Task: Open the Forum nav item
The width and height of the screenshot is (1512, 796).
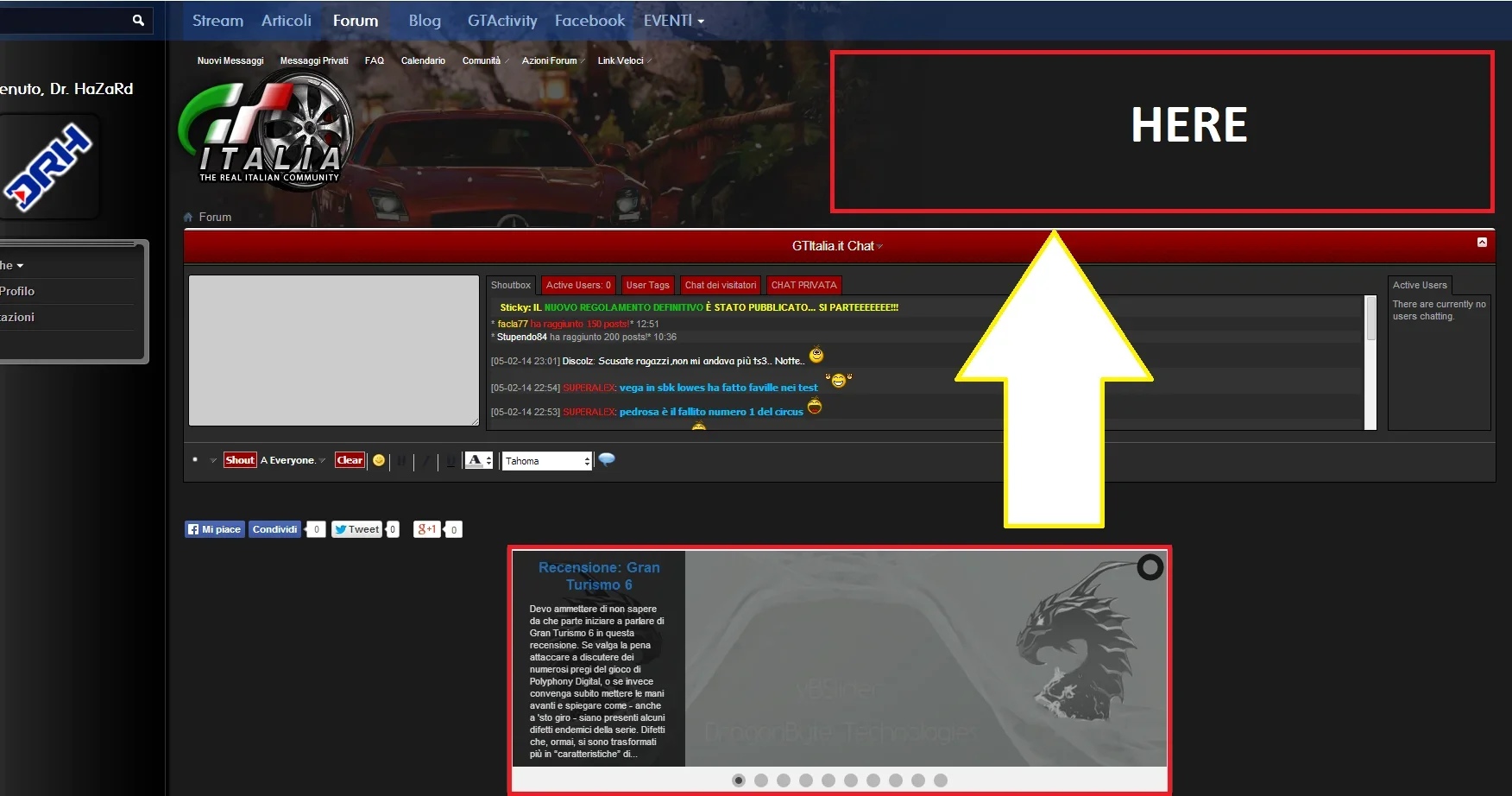Action: coord(356,21)
